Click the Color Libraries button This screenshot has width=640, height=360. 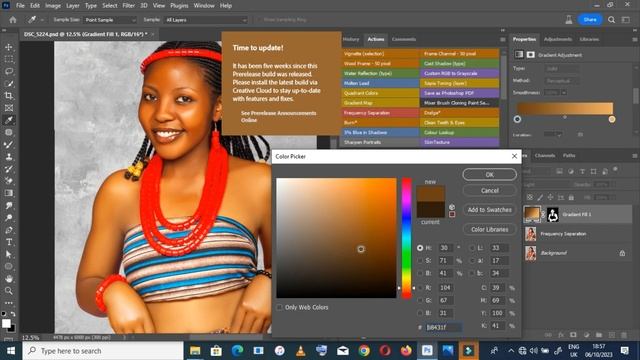[x=489, y=229]
